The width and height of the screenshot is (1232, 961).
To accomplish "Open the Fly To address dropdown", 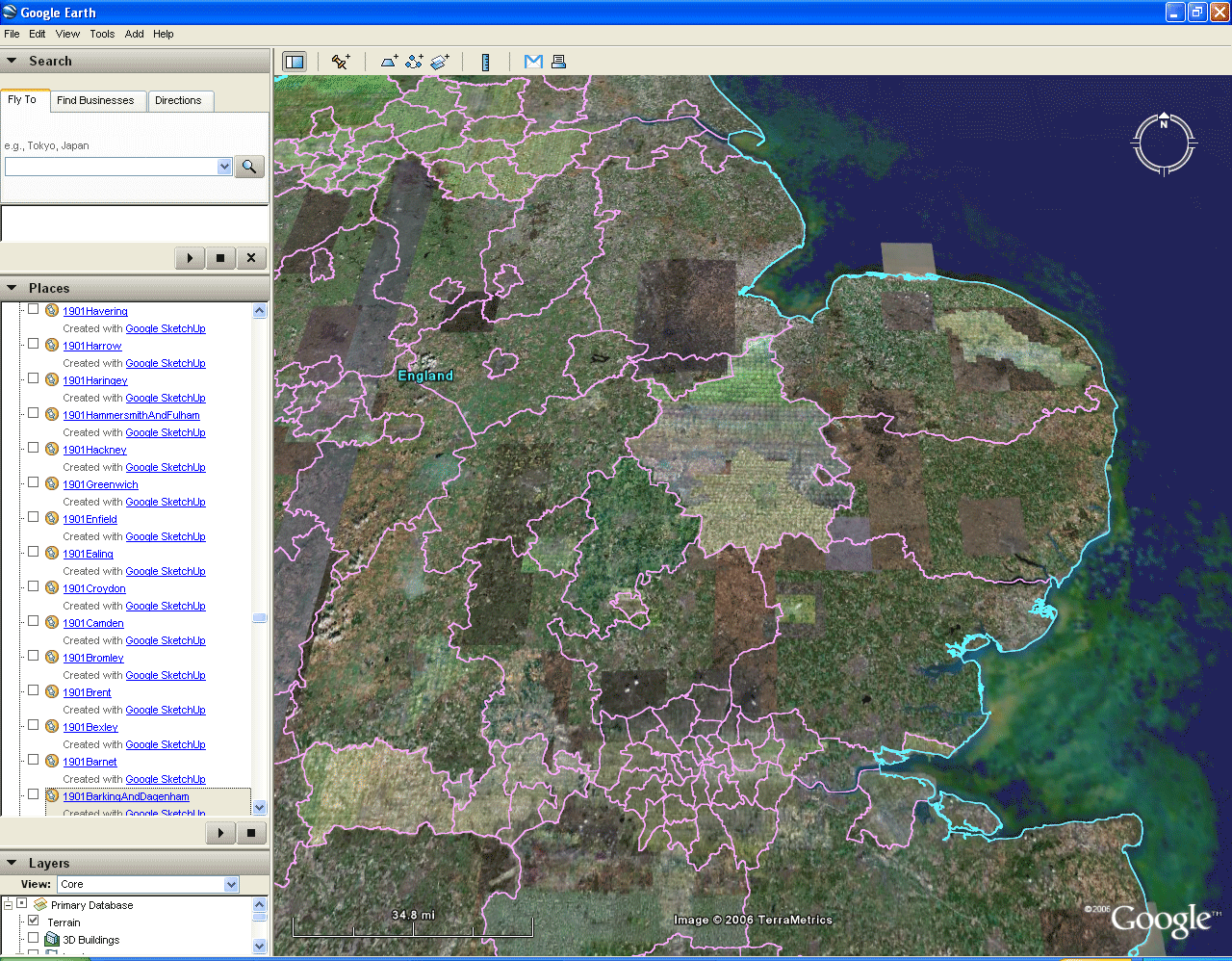I will [x=224, y=167].
